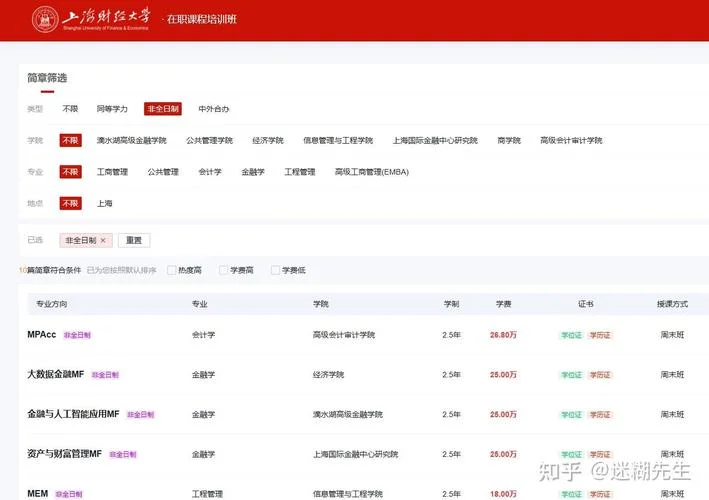This screenshot has height=500, width=709.
Task: Filter by 上海 location
Action: pyautogui.click(x=104, y=203)
